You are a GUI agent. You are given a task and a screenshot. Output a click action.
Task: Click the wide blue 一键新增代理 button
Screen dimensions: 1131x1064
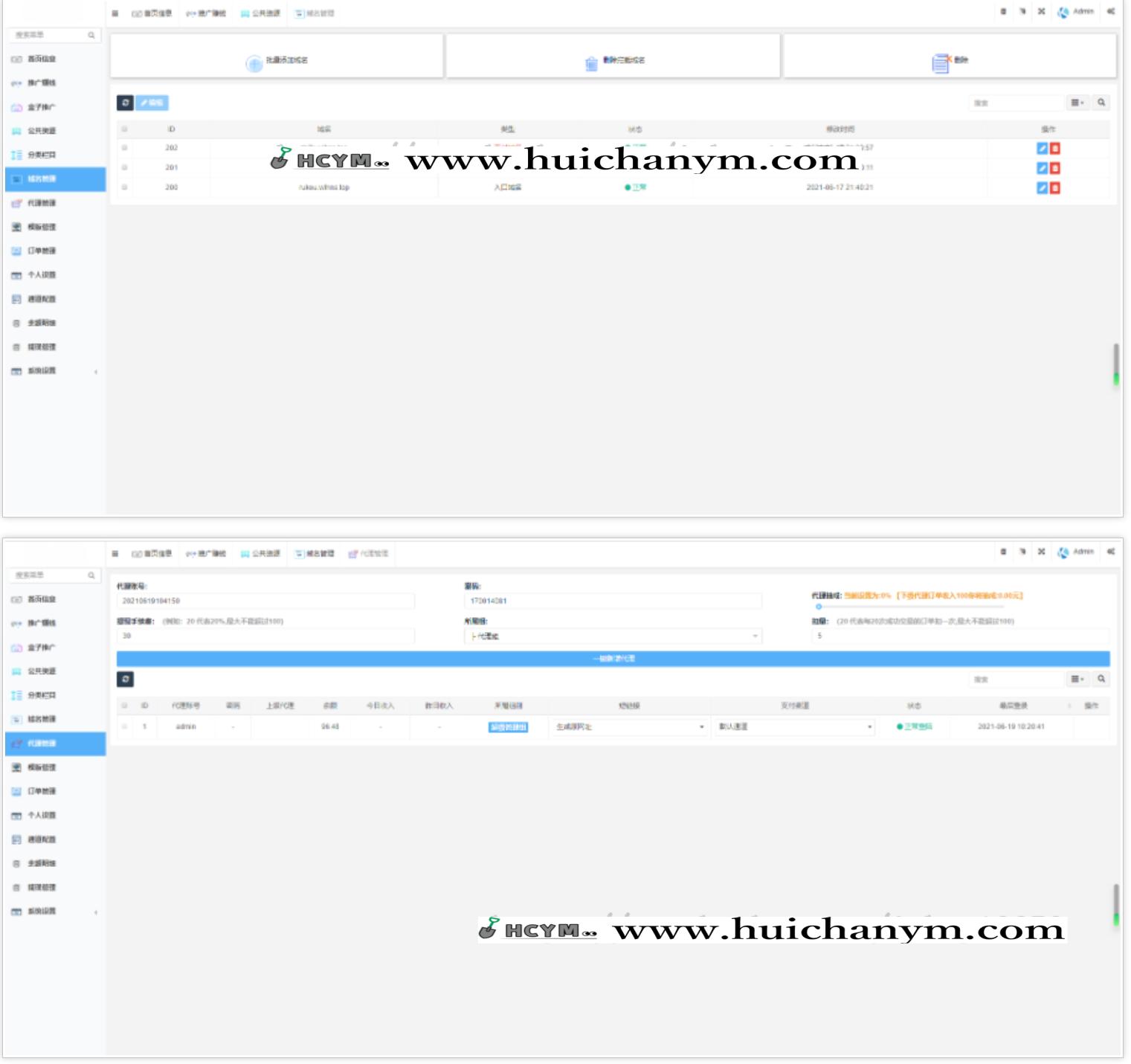613,659
